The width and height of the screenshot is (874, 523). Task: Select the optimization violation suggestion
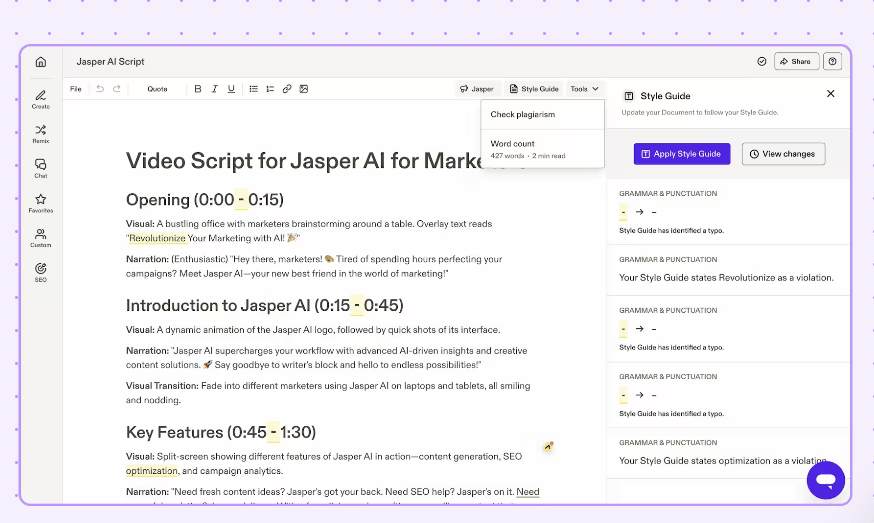point(728,453)
